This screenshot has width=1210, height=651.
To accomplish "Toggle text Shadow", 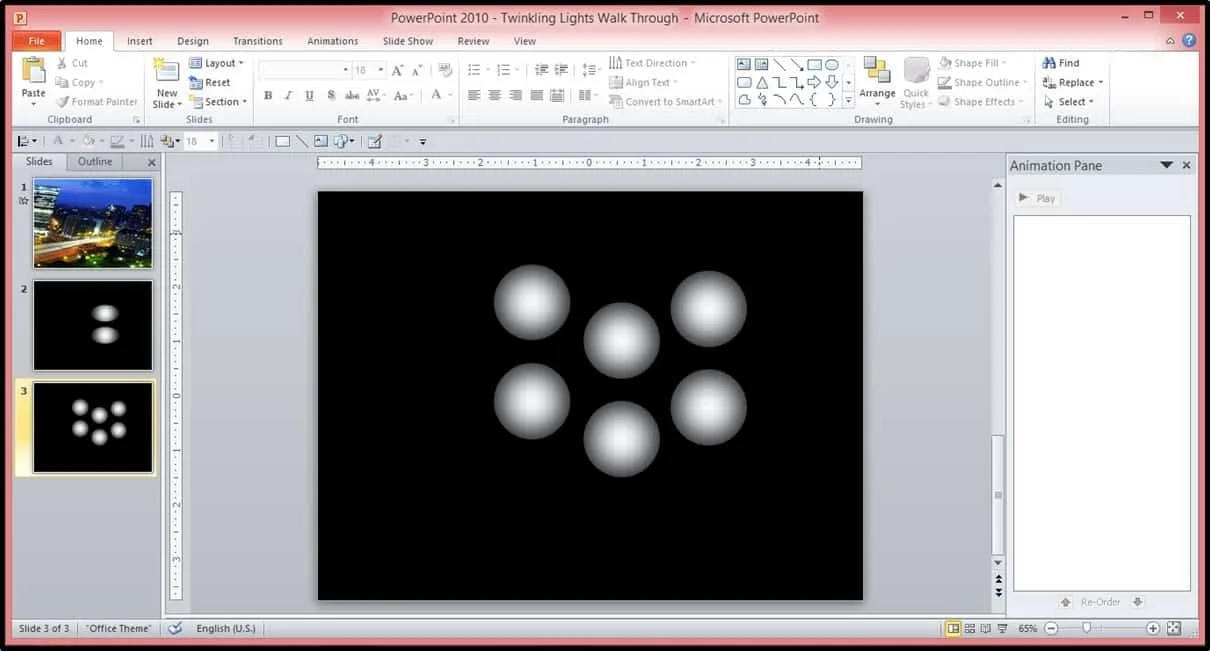I will pos(330,96).
